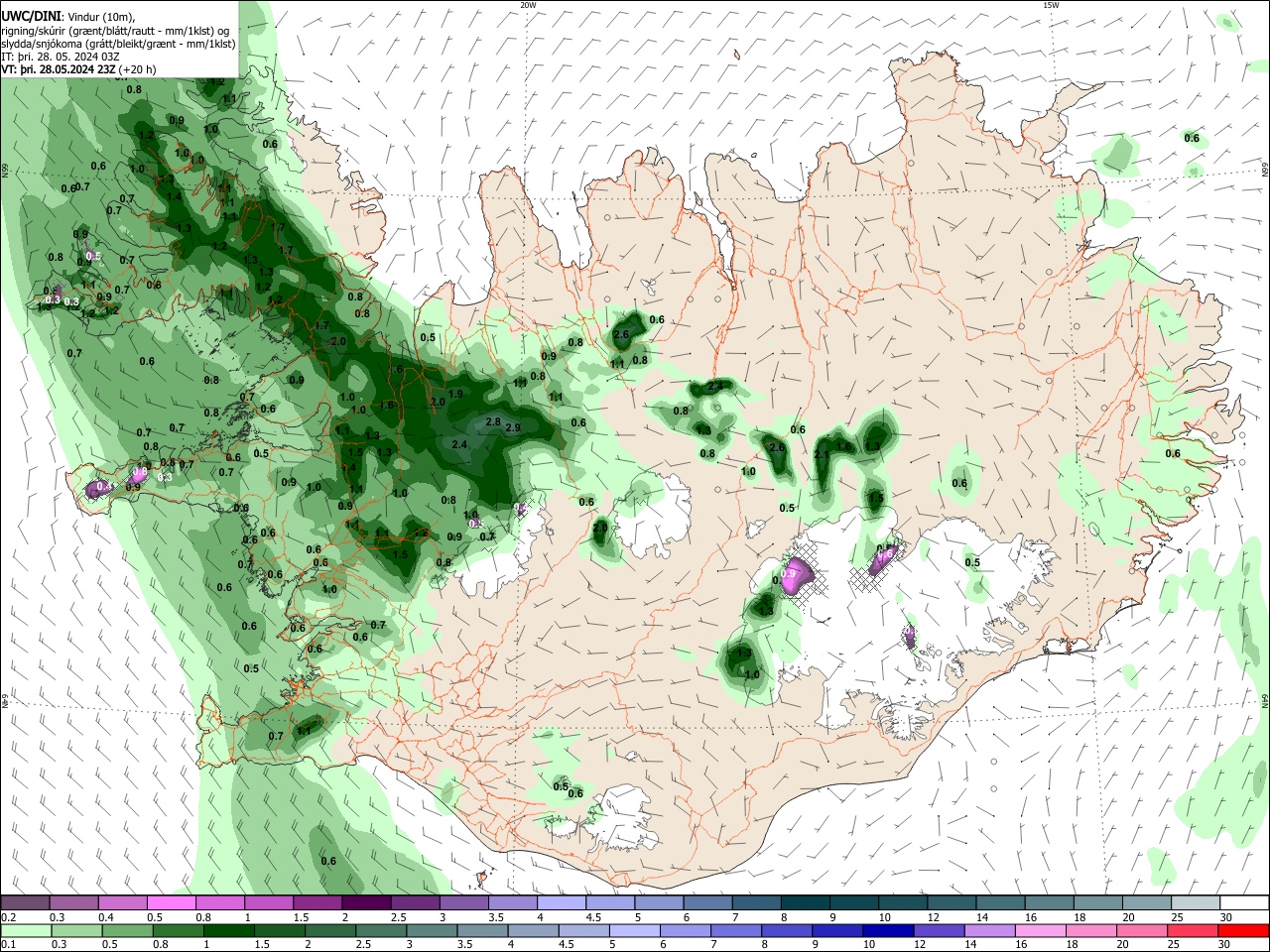Click the bright pink snow swatch between 0.5 and 0.8
Screen dimensions: 1270x952
(x=172, y=903)
